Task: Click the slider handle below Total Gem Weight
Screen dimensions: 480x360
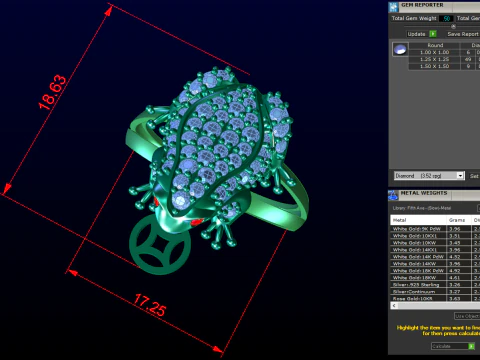Action: pyautogui.click(x=453, y=26)
